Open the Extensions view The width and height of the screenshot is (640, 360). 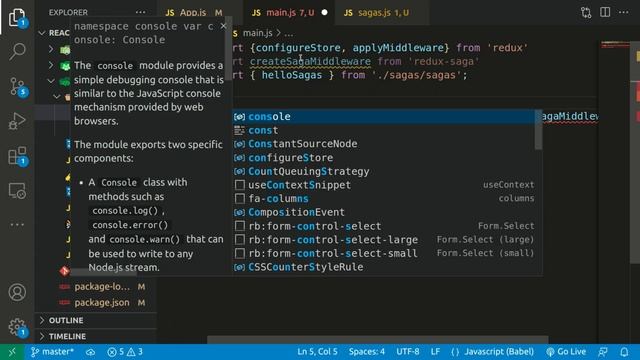tap(17, 156)
